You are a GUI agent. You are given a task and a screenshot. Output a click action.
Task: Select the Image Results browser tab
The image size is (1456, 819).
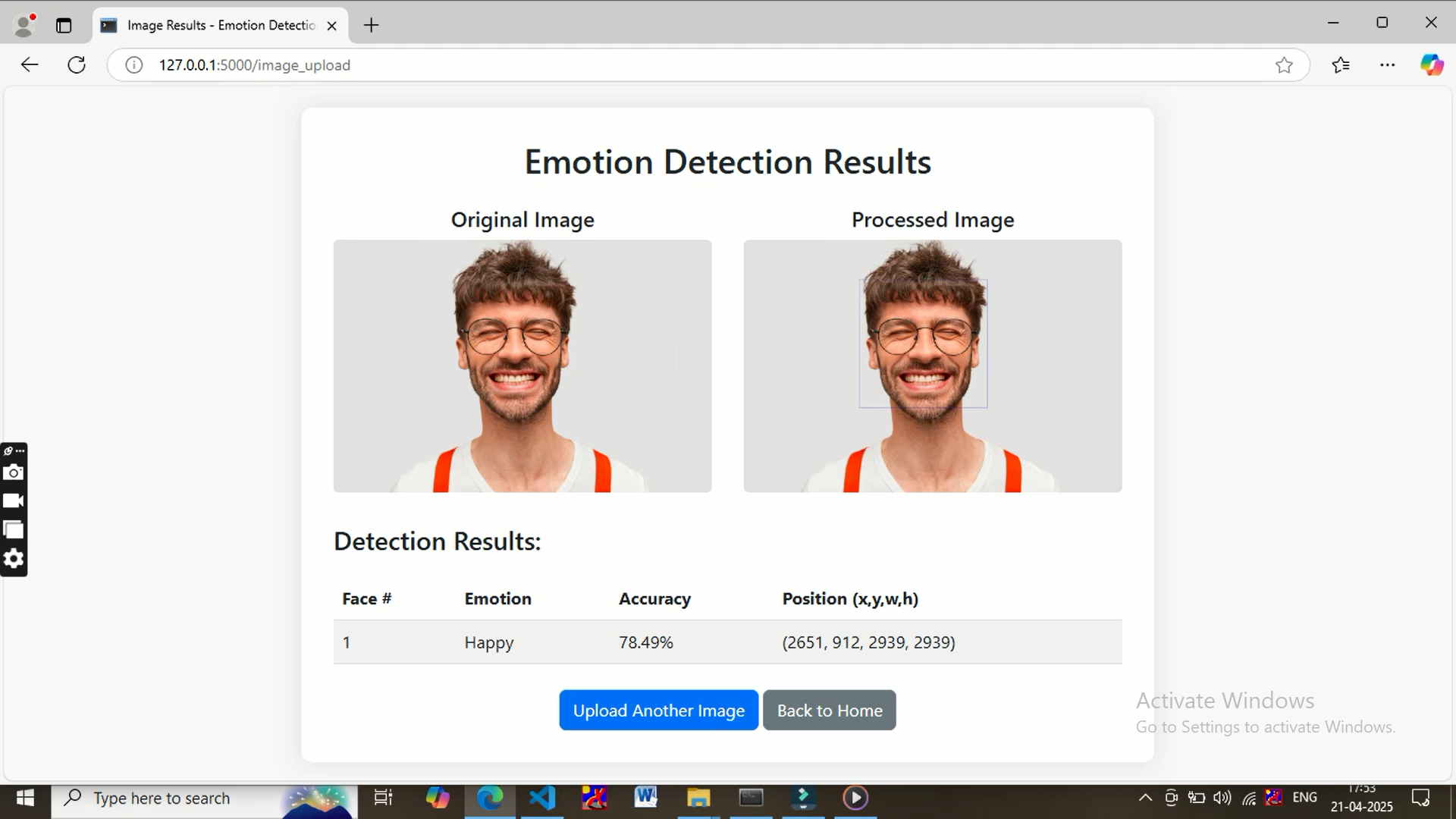coord(220,26)
